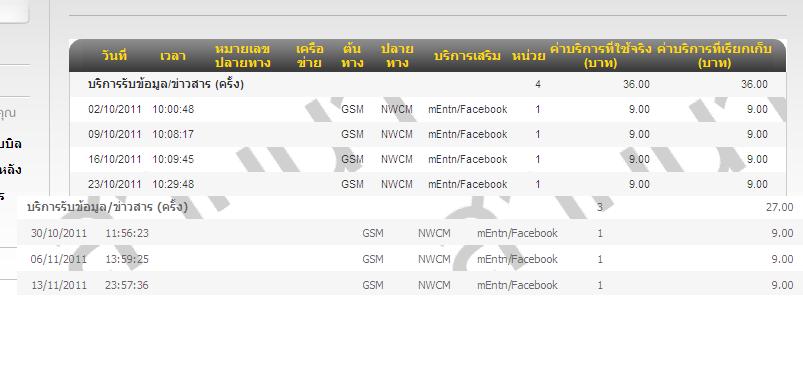Click the บริการเสริม column header
The image size is (803, 384).
pyautogui.click(x=467, y=56)
